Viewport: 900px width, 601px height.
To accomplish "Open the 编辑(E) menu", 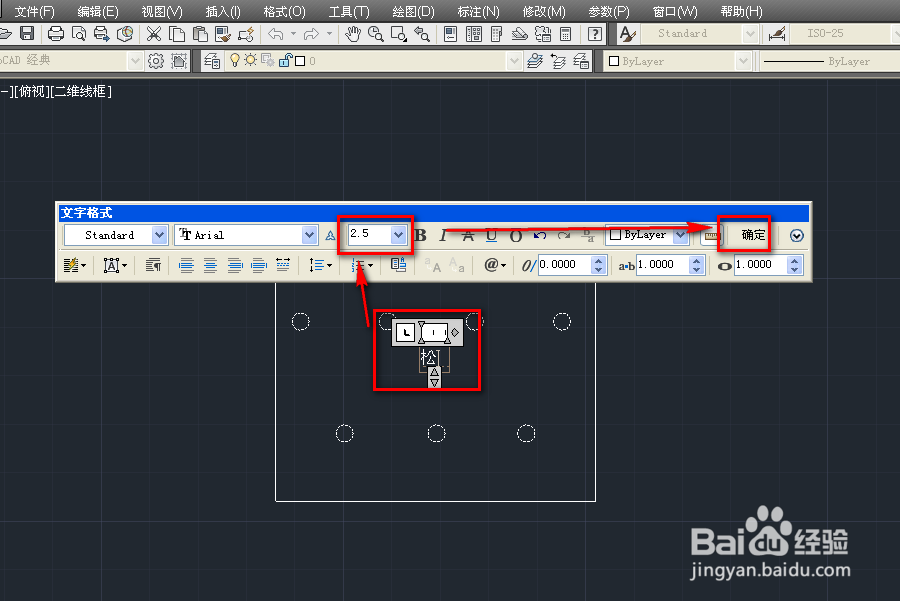I will (98, 11).
